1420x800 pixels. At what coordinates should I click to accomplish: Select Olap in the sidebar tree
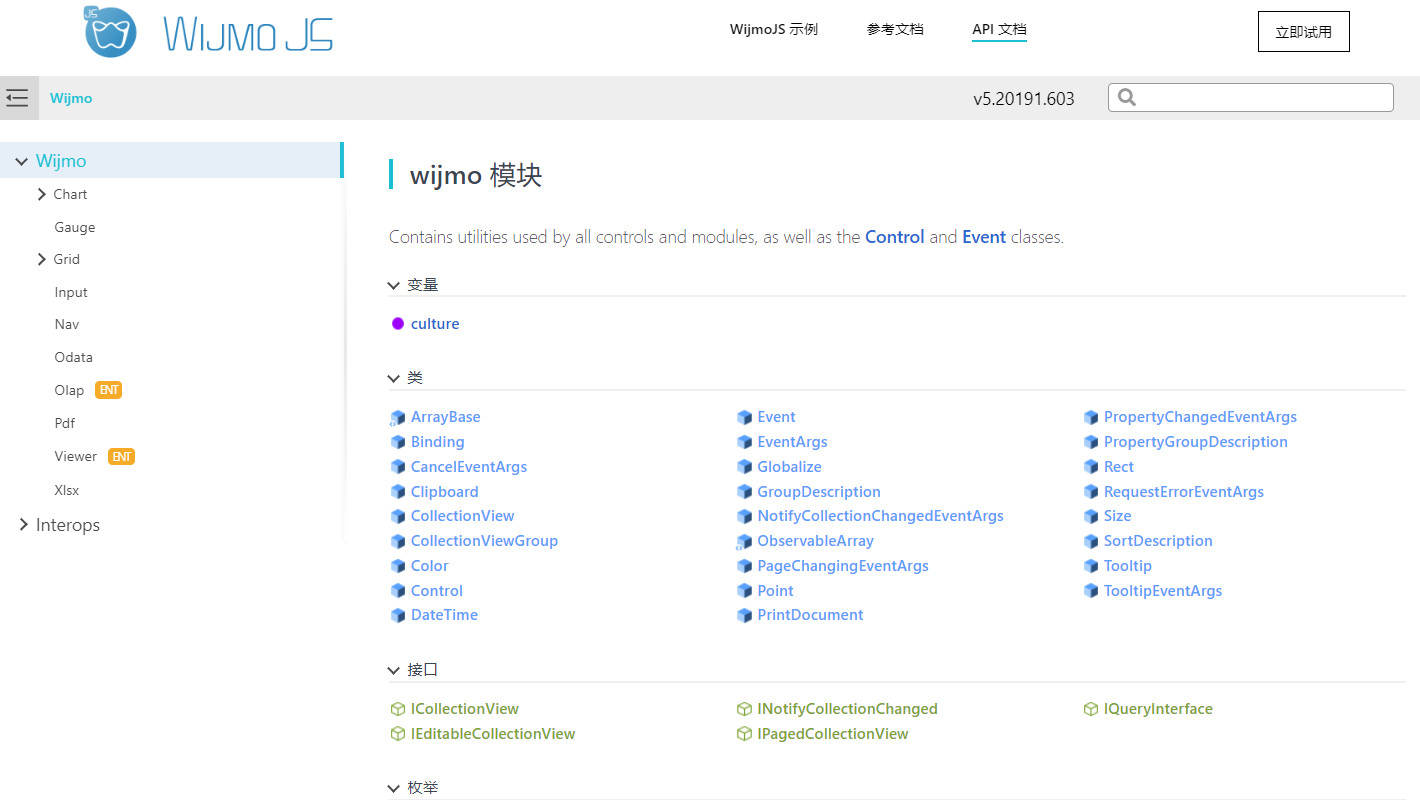(69, 390)
